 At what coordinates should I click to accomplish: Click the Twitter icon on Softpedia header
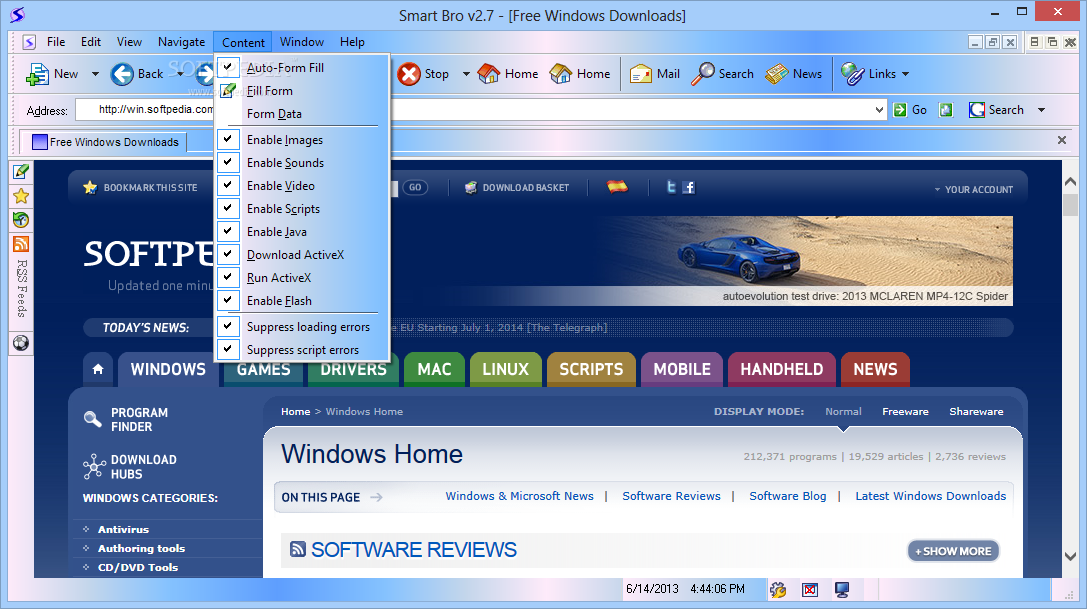point(670,187)
